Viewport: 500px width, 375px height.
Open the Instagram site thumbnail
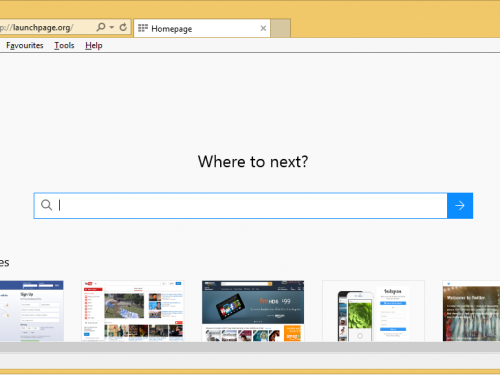click(x=373, y=311)
